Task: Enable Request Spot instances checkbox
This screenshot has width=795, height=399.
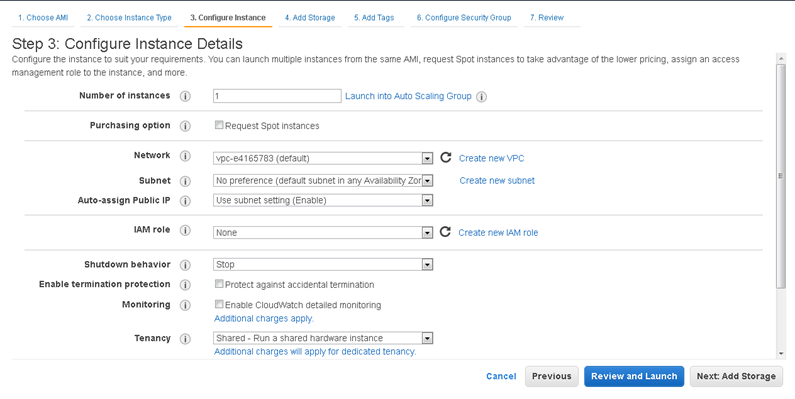Action: click(219, 125)
